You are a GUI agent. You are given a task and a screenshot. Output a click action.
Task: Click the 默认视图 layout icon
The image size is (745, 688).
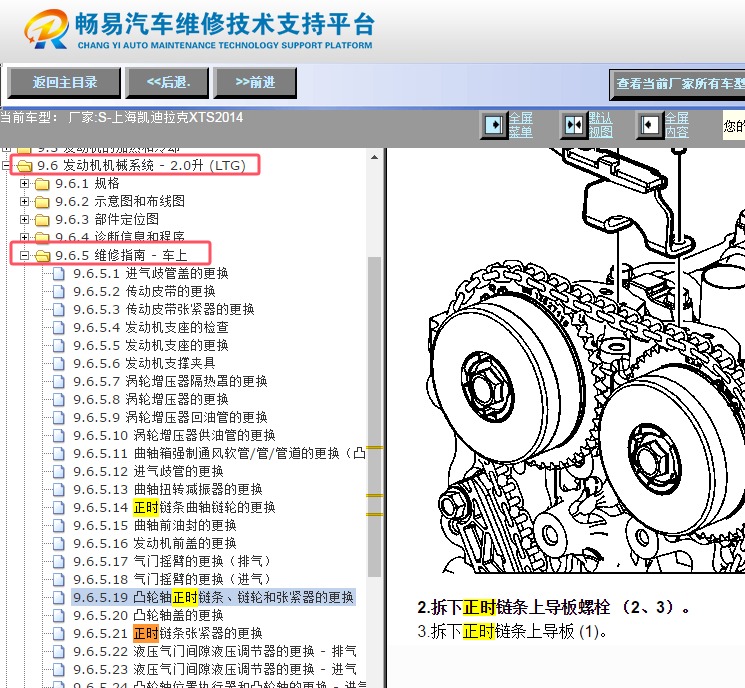(574, 125)
